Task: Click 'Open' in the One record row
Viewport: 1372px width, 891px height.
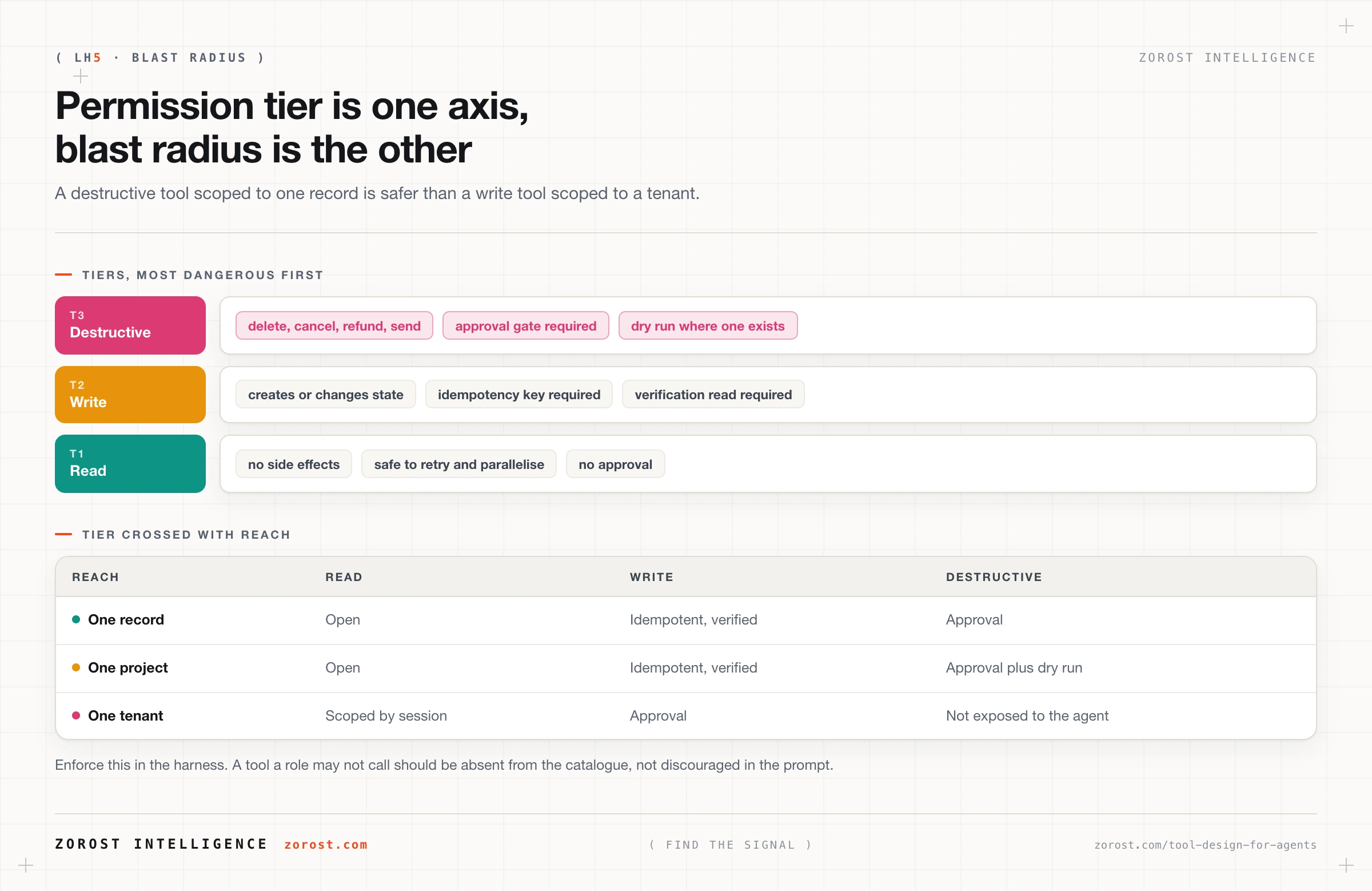Action: 342,620
